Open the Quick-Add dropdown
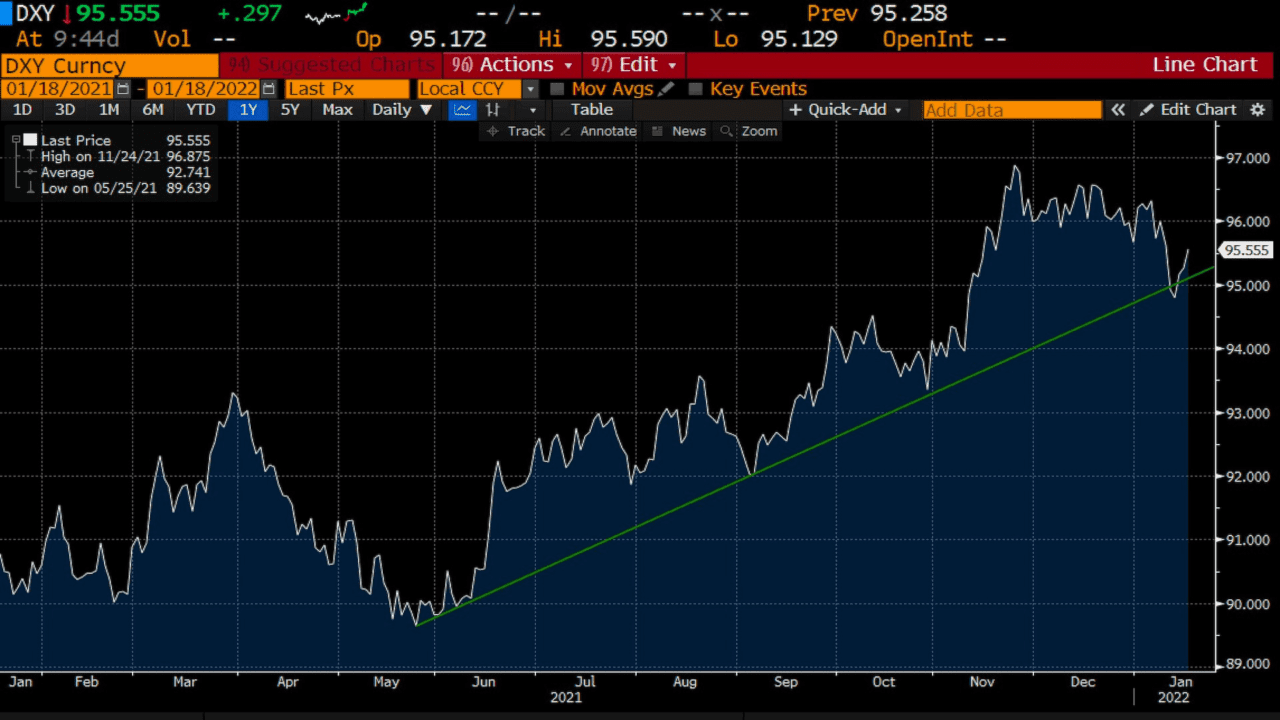Viewport: 1280px width, 720px height. pyautogui.click(x=846, y=110)
